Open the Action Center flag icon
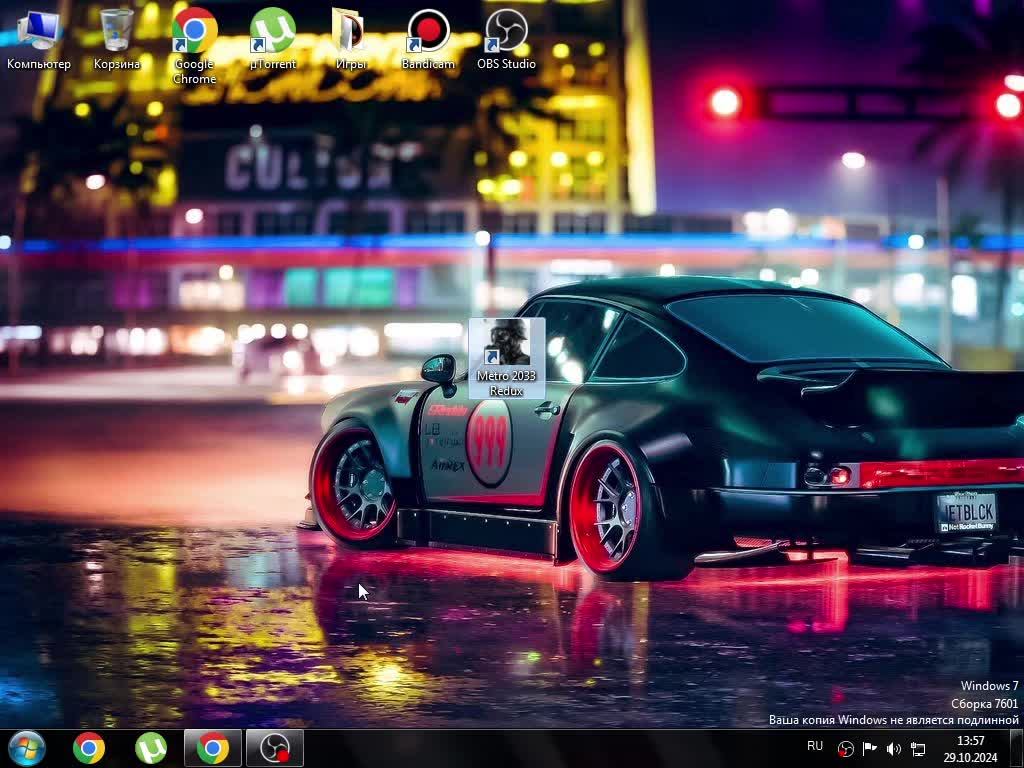1024x768 pixels. [x=869, y=749]
